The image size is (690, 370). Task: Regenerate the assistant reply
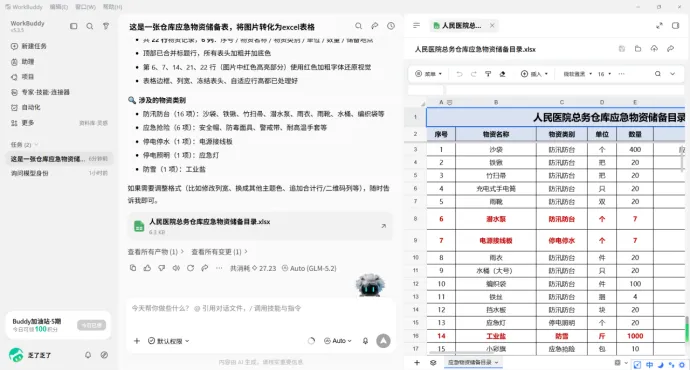191,268
